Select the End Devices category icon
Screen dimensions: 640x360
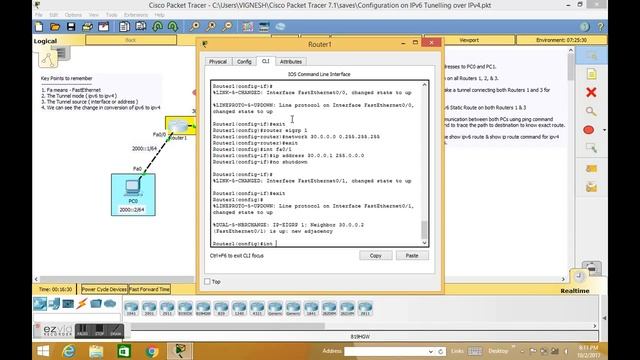54,304
